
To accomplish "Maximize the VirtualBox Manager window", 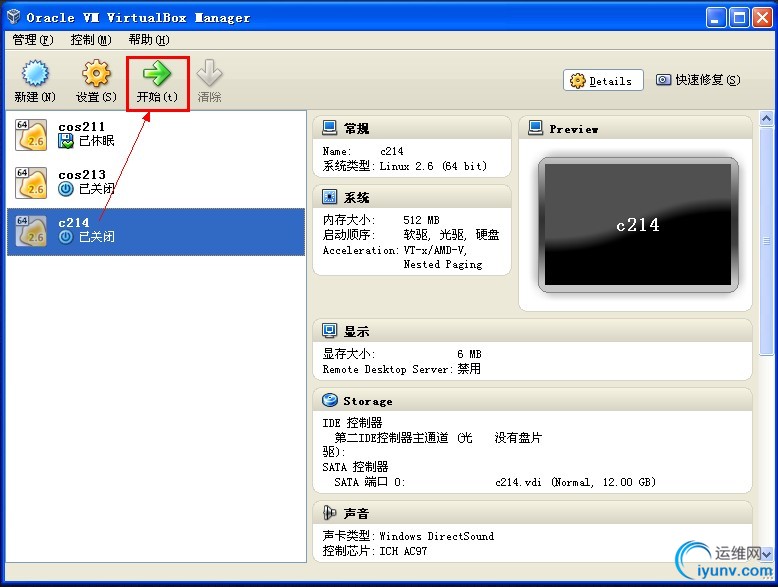I will [x=739, y=18].
